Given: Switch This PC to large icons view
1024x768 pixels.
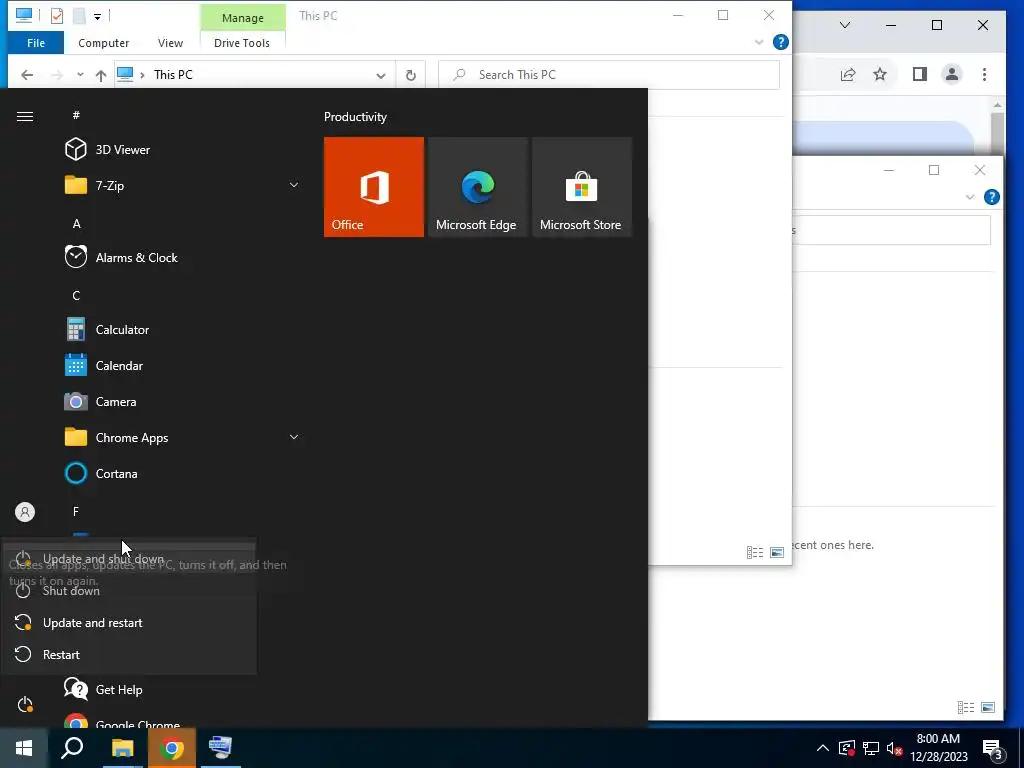Looking at the screenshot, I should point(777,552).
